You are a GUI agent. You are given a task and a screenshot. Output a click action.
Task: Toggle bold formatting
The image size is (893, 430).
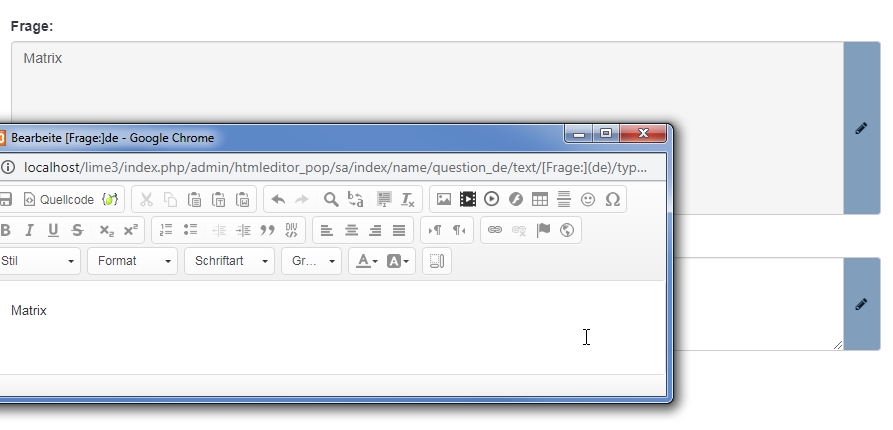[x=6, y=230]
